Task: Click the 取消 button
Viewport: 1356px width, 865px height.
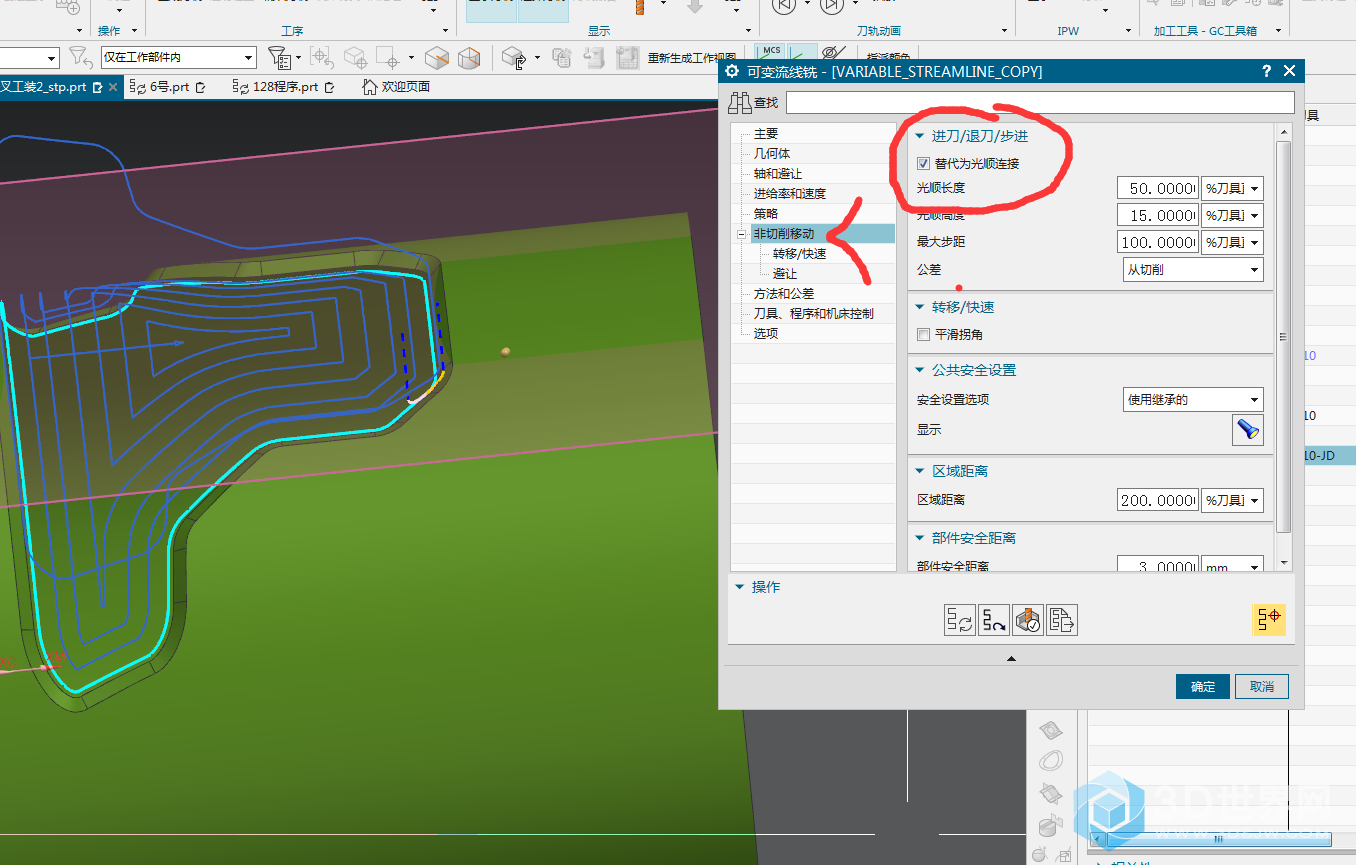Action: 1262,686
